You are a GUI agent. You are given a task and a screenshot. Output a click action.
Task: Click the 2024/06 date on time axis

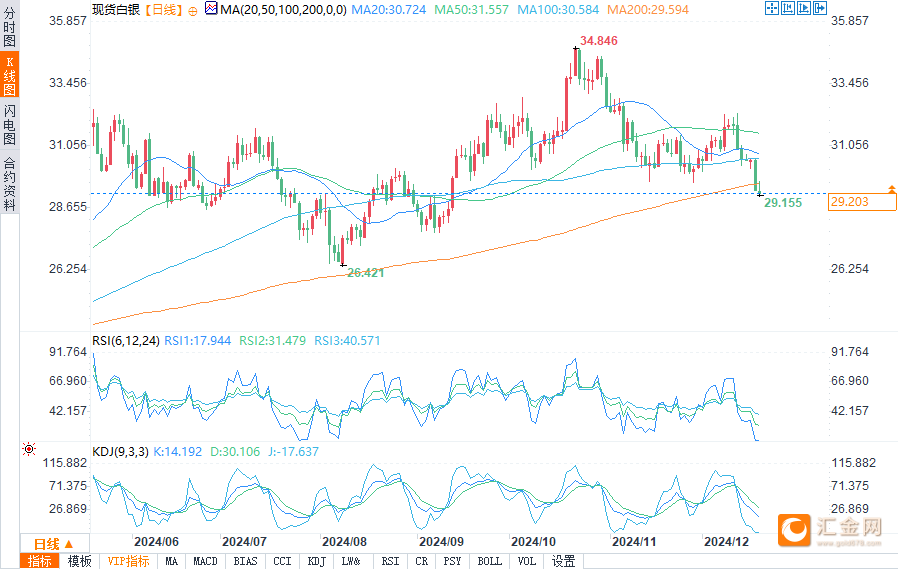[x=156, y=542]
